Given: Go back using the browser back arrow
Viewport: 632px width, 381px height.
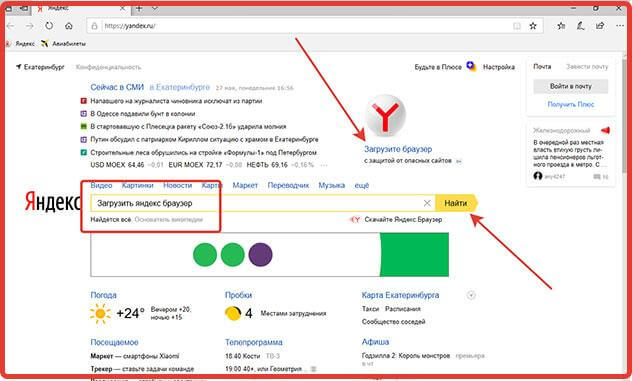Looking at the screenshot, I should point(10,26).
